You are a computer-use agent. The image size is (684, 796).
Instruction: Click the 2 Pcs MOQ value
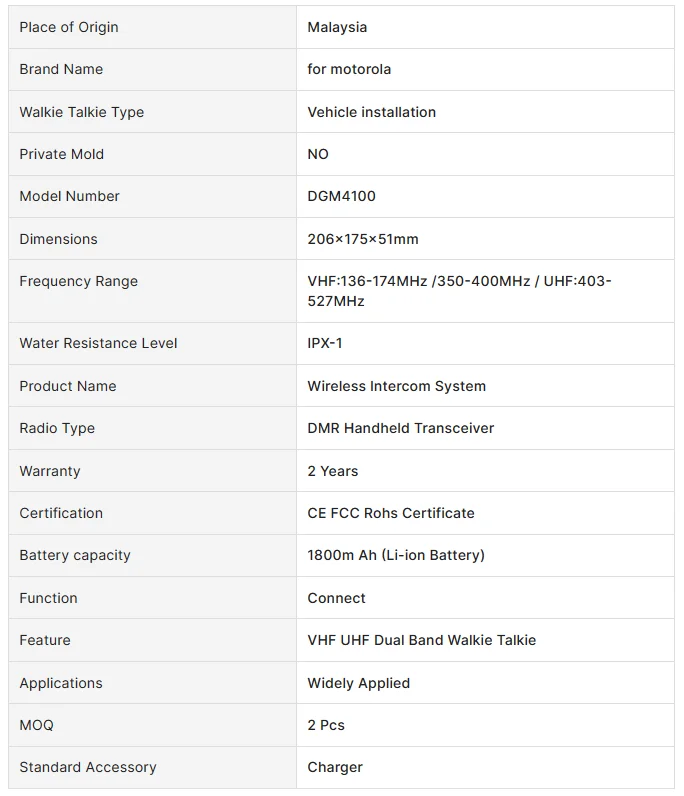coord(326,725)
